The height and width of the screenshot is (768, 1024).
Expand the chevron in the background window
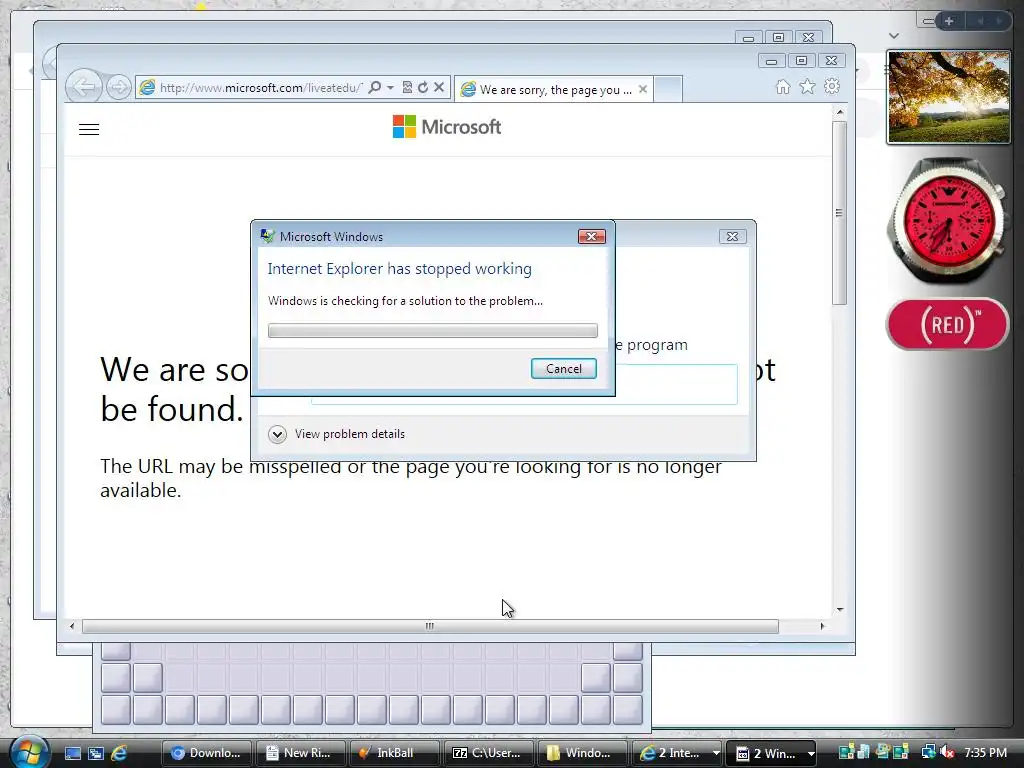point(894,36)
